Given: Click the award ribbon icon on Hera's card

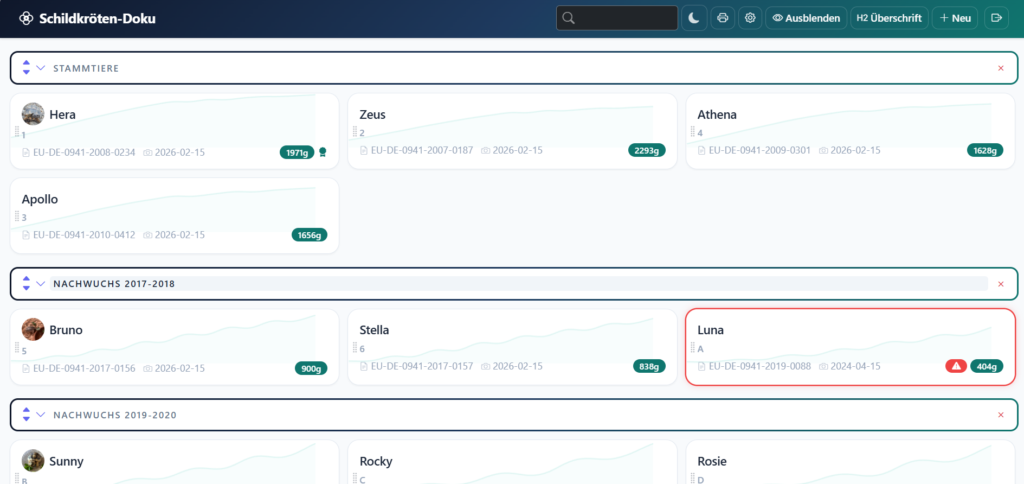Looking at the screenshot, I should coord(322,152).
